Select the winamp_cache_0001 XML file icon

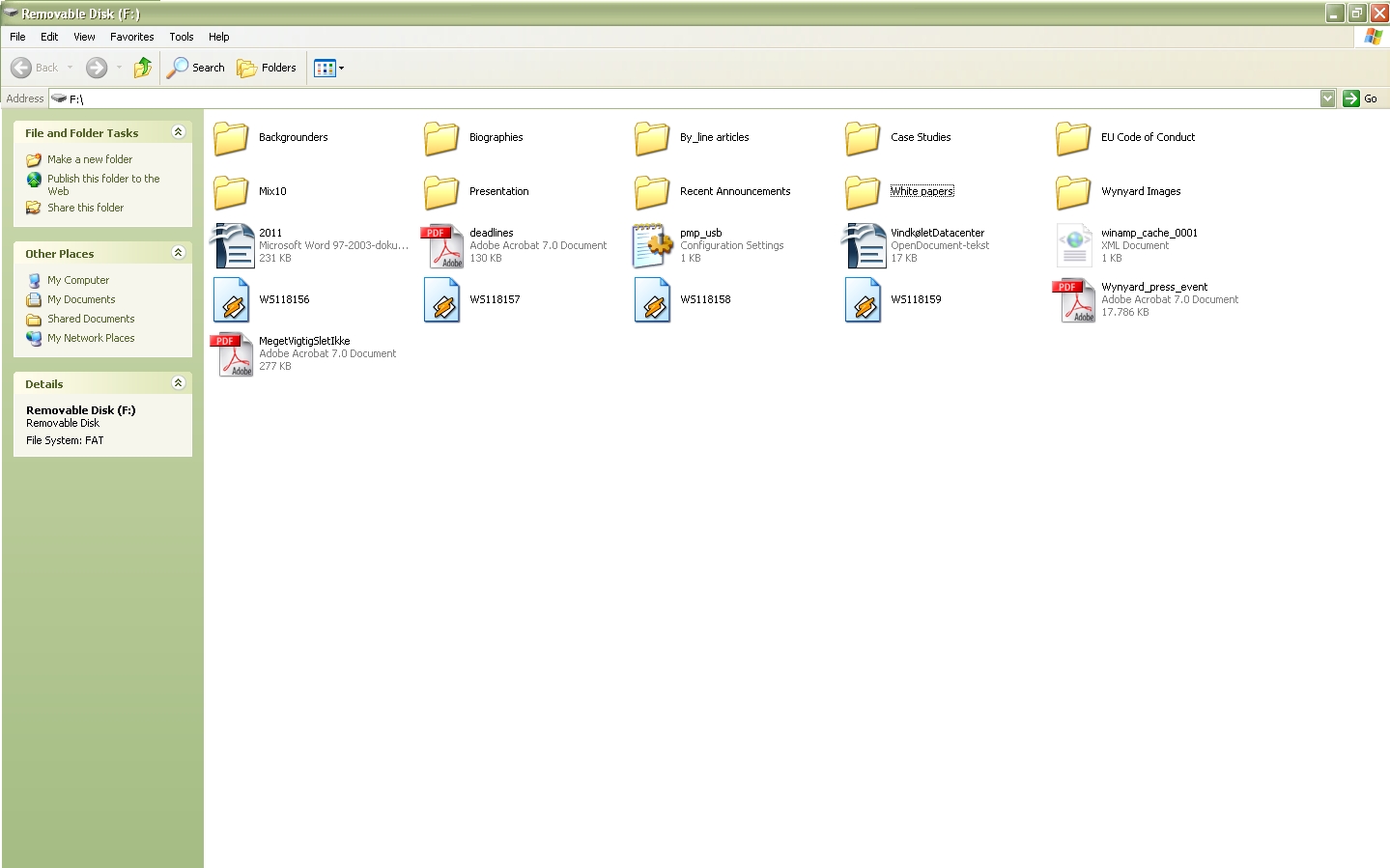pyautogui.click(x=1074, y=245)
